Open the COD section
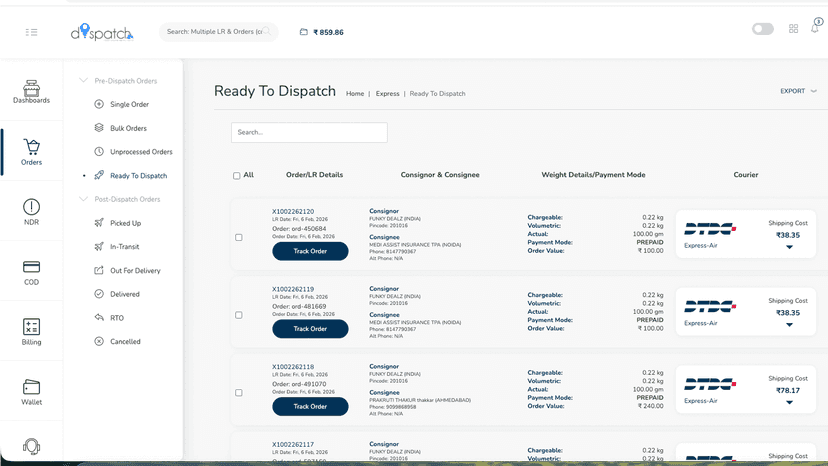 (x=31, y=273)
